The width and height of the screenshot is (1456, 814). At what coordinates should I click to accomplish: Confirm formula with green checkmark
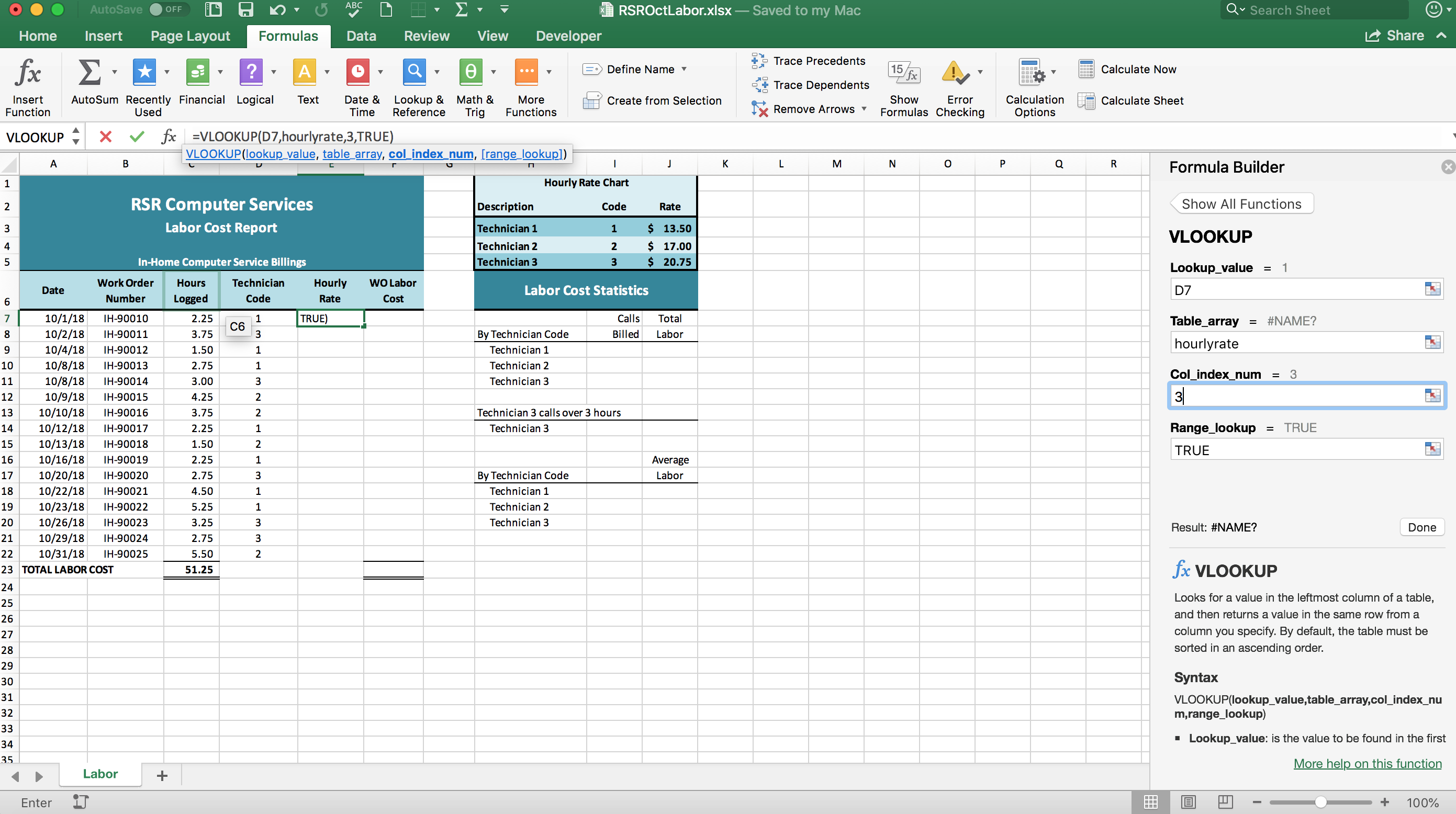point(136,137)
